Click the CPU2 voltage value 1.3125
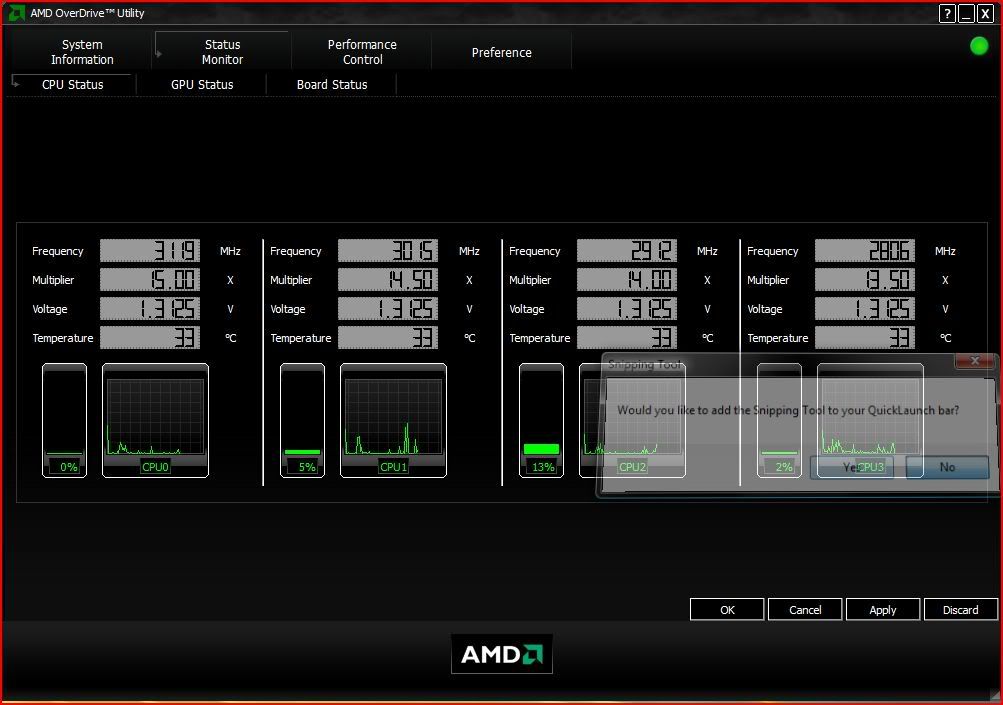 [627, 308]
